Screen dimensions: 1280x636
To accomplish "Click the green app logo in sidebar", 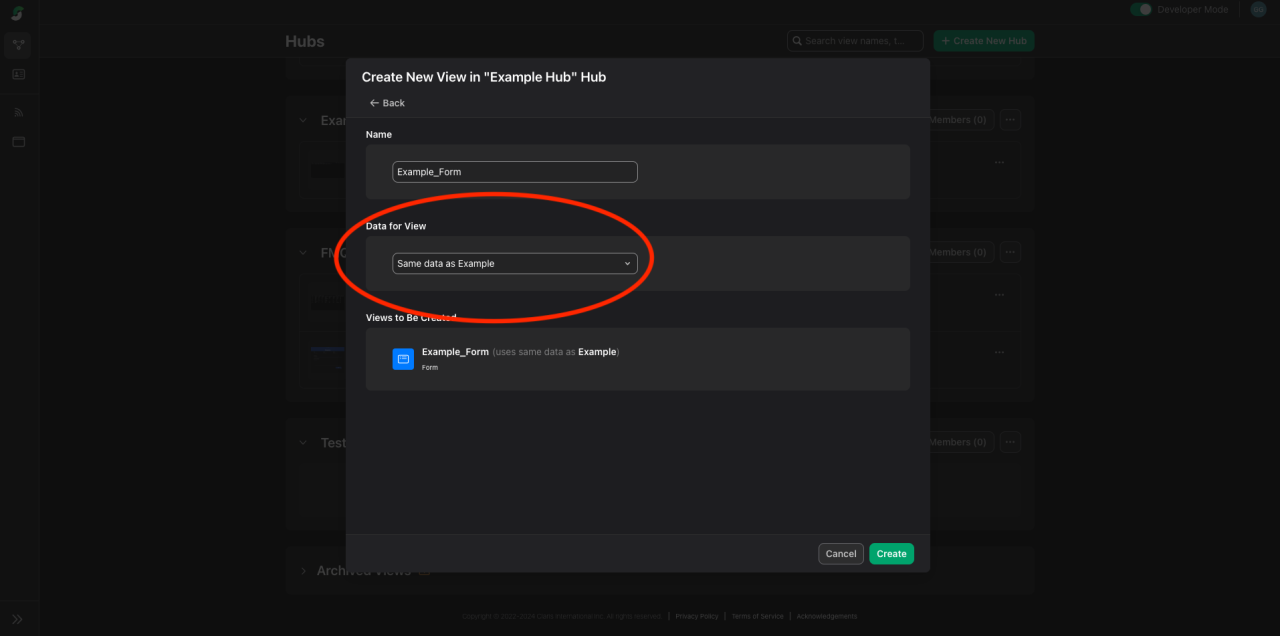I will click(x=17, y=14).
